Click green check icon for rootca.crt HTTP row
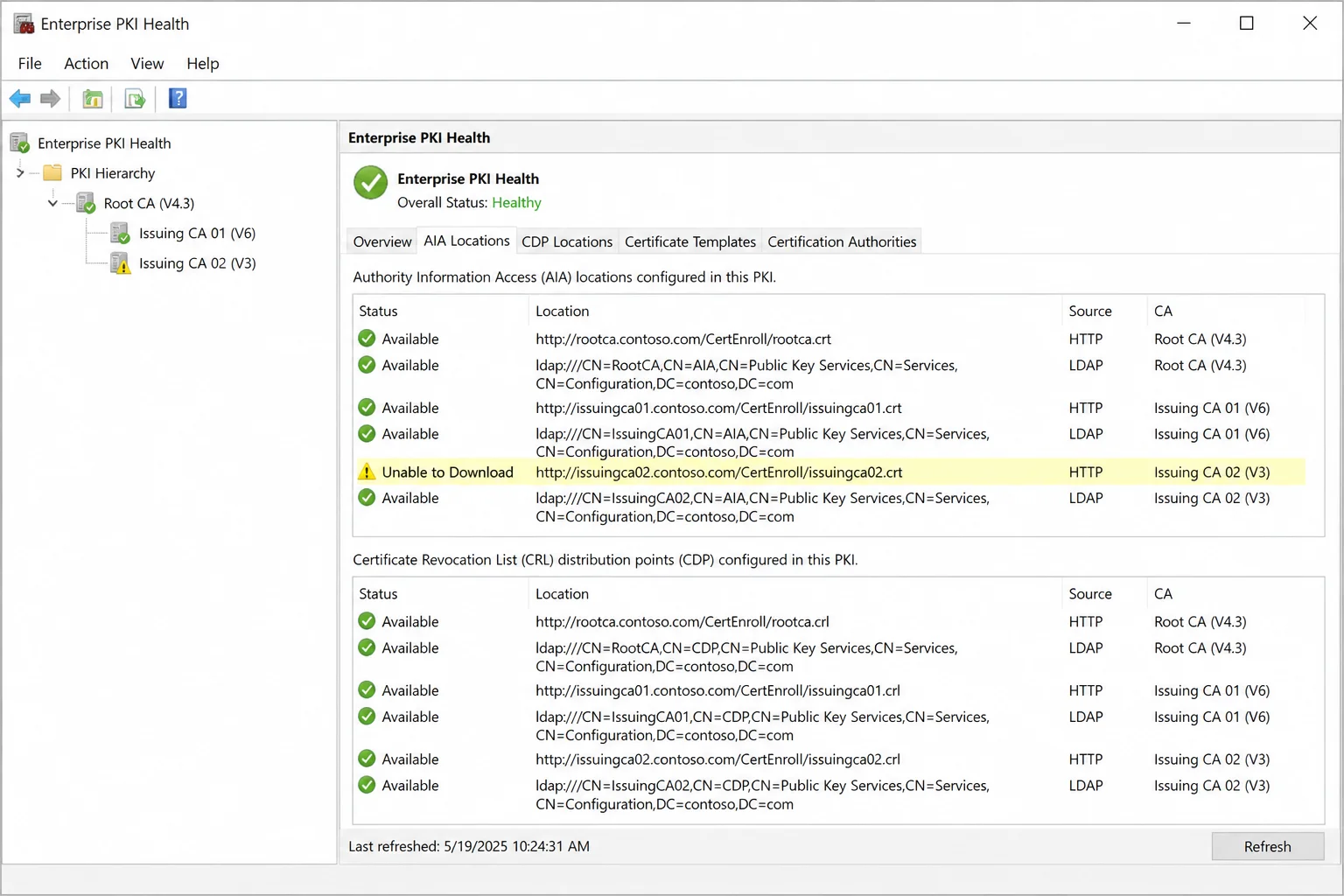This screenshot has height=896, width=1344. [x=367, y=339]
